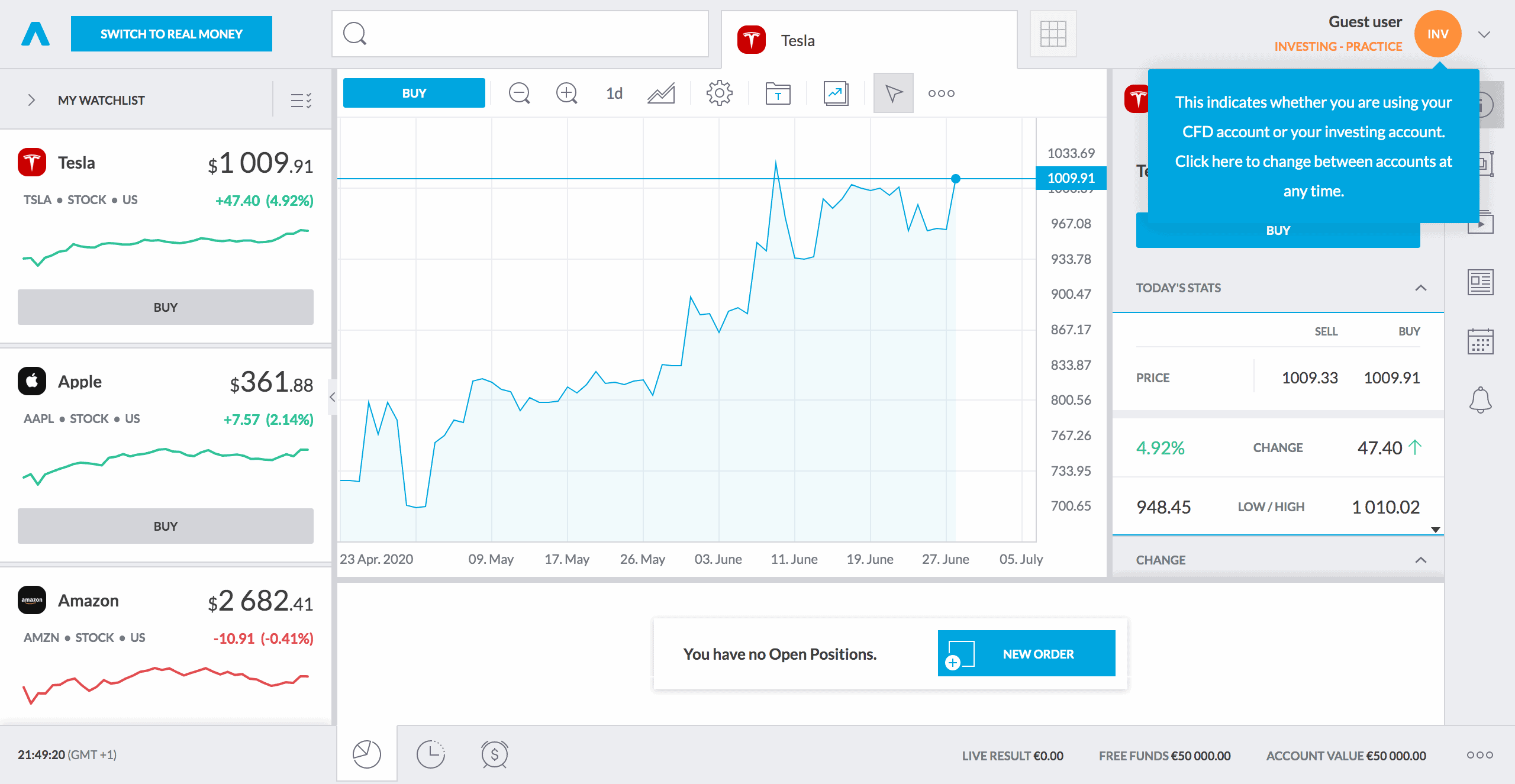Select the cursor pointer tool
Viewport: 1515px width, 784px height.
click(x=894, y=93)
